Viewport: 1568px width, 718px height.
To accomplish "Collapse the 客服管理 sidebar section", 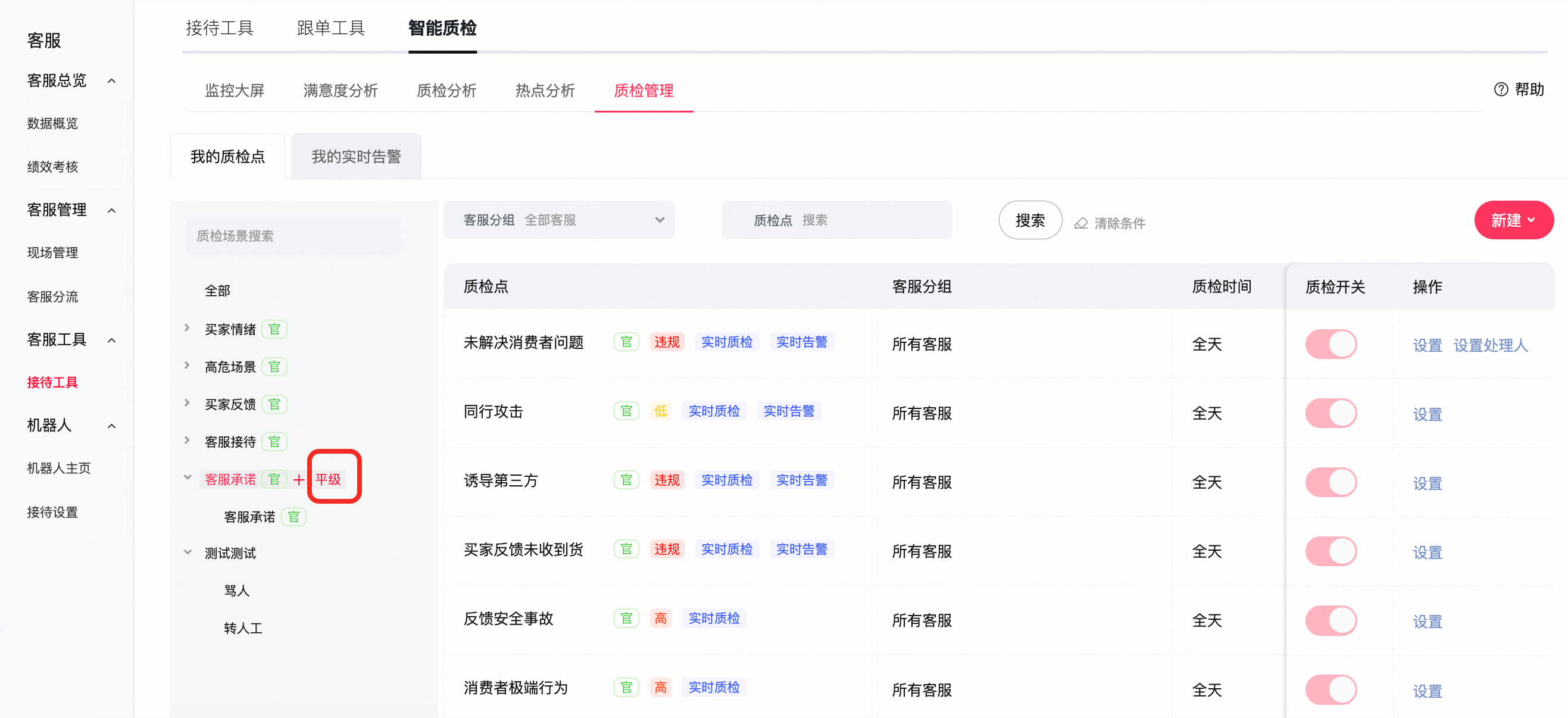I will (111, 211).
